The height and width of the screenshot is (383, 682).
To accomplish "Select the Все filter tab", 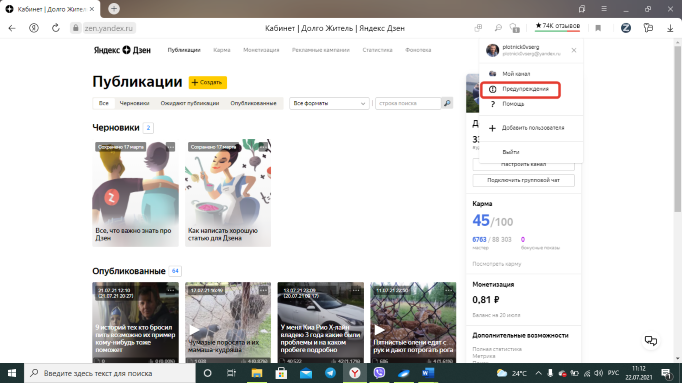I will [104, 103].
